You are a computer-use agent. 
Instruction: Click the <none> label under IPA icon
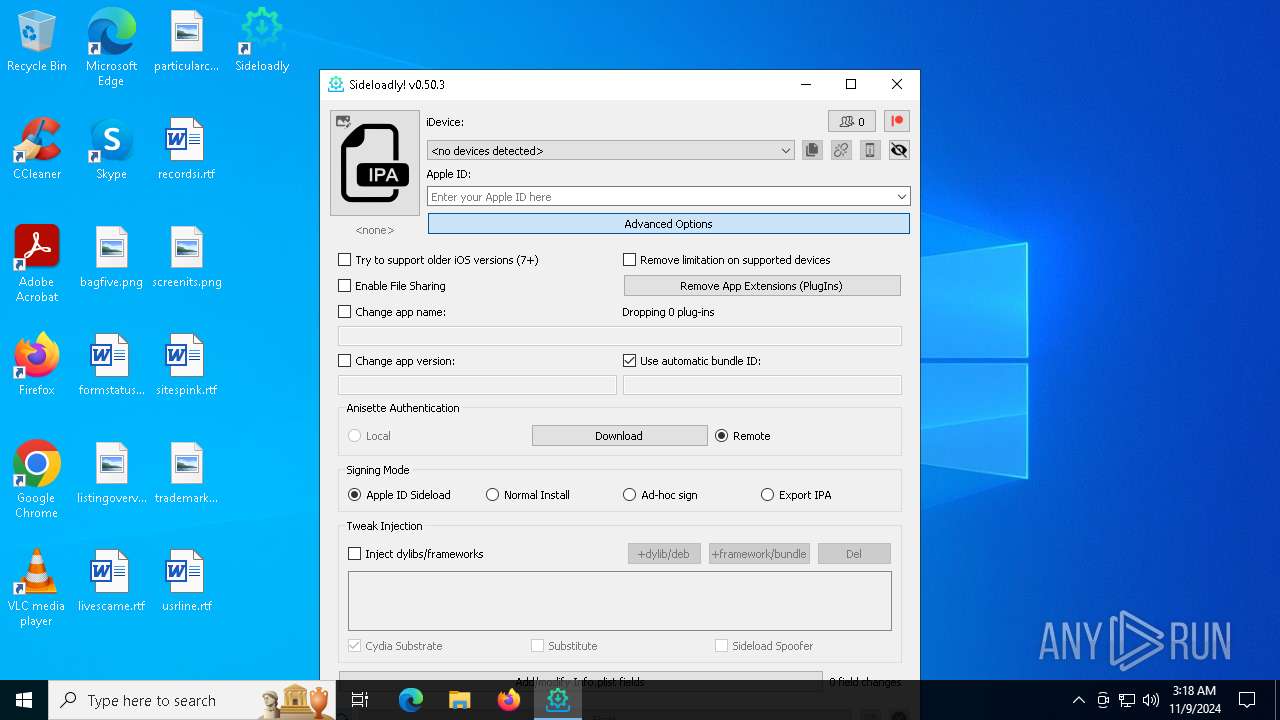[x=375, y=230]
